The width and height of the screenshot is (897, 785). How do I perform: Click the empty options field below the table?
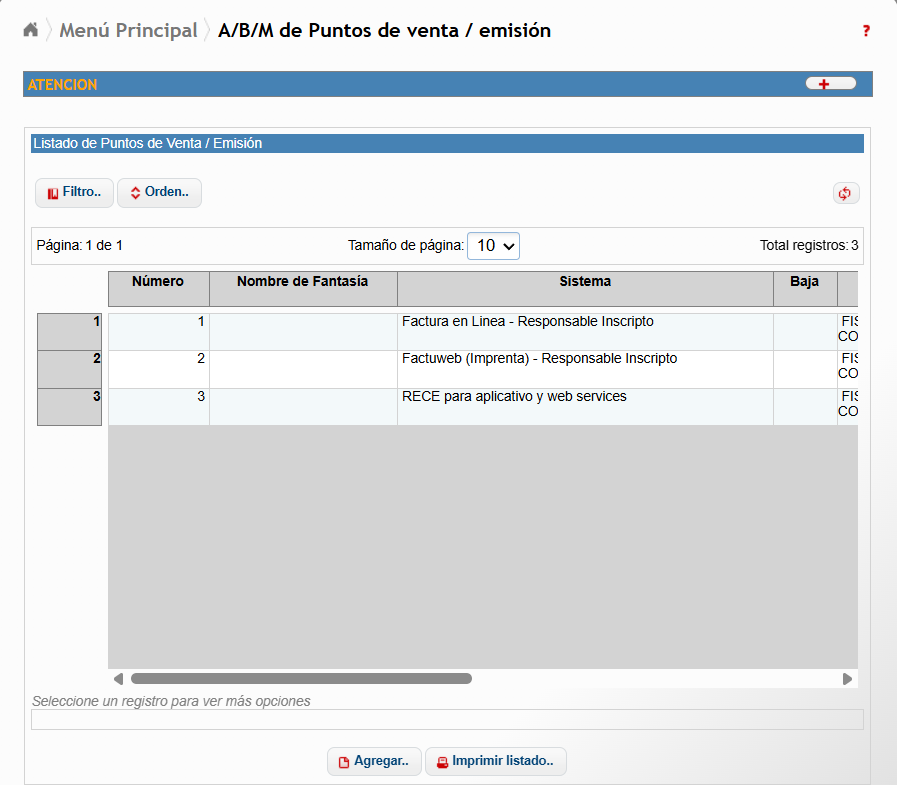click(x=447, y=720)
